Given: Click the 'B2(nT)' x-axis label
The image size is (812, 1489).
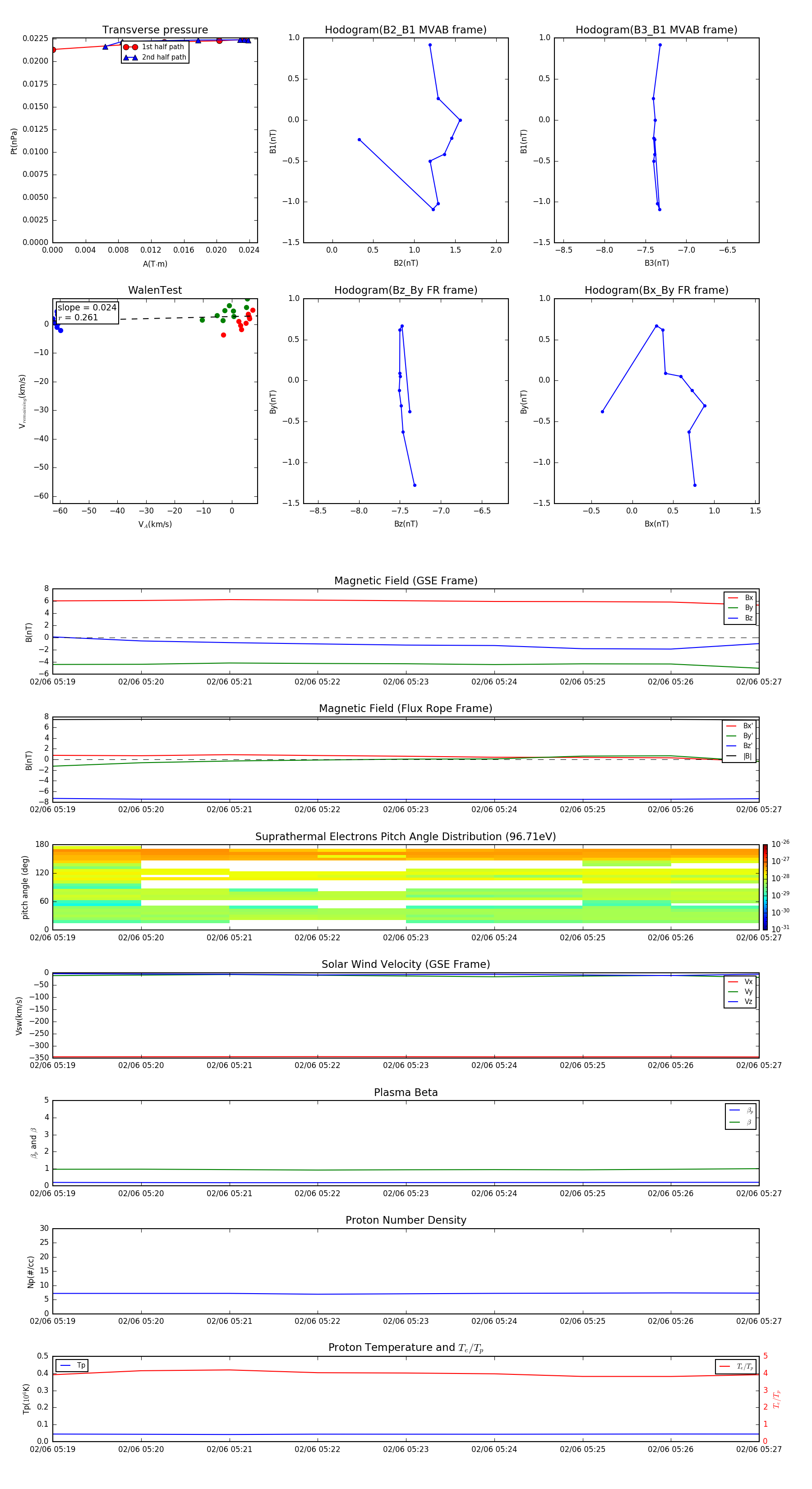Looking at the screenshot, I should point(406,263).
